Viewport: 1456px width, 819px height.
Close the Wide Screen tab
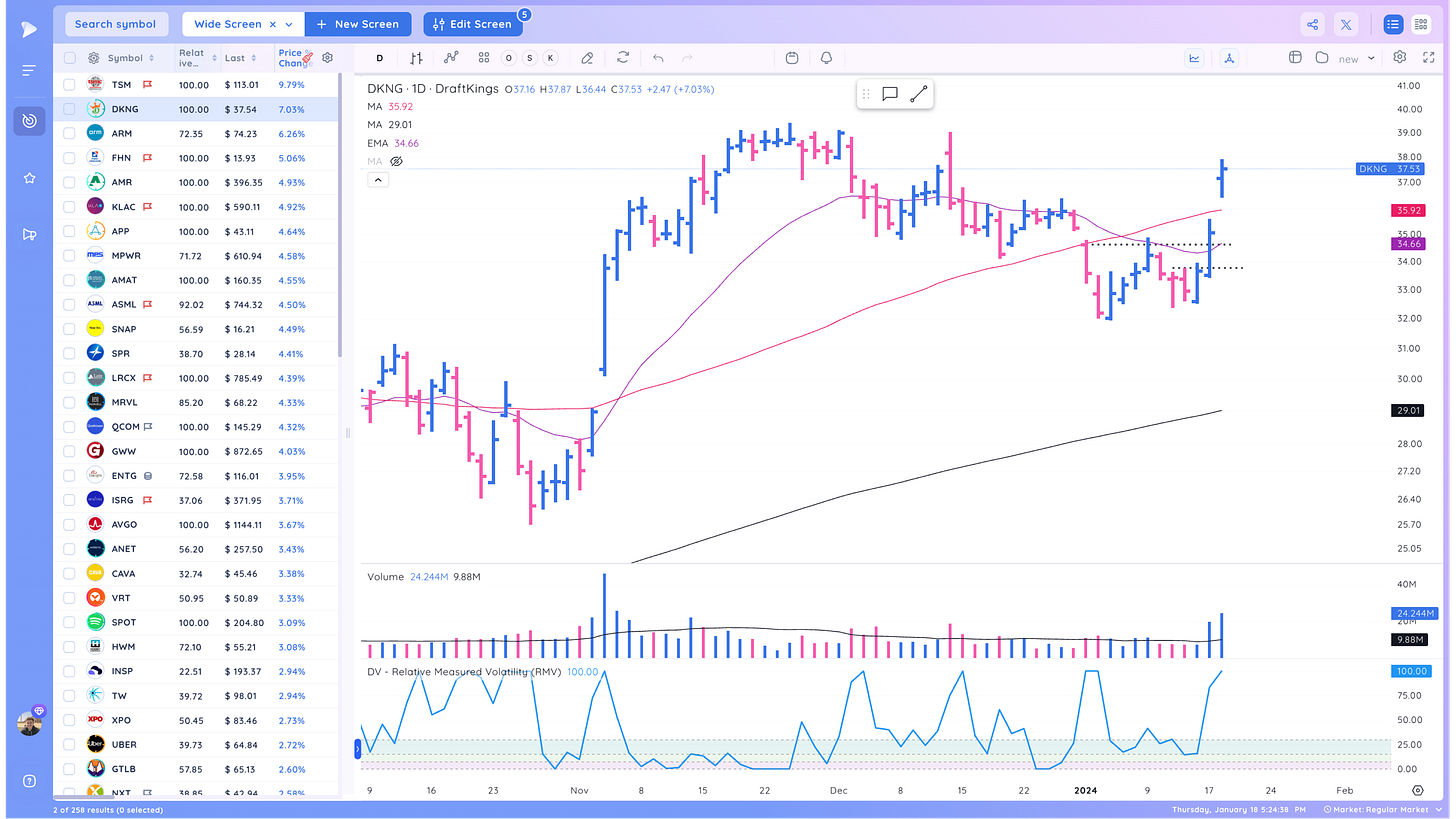pos(273,24)
